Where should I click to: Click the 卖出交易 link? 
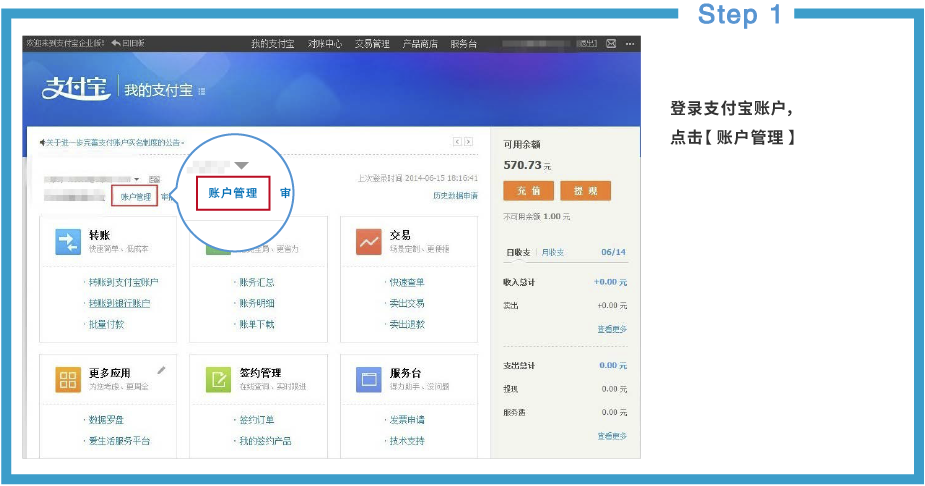(x=407, y=304)
